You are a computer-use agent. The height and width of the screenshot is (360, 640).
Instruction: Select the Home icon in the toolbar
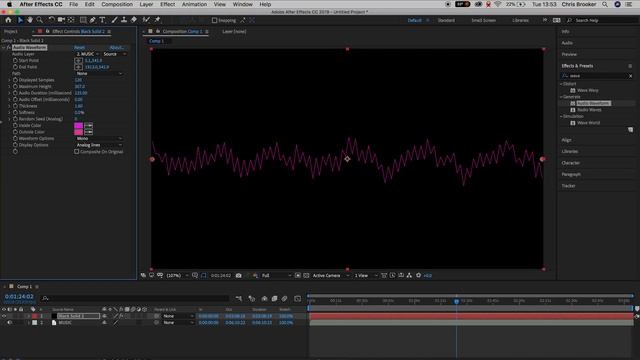(x=8, y=20)
